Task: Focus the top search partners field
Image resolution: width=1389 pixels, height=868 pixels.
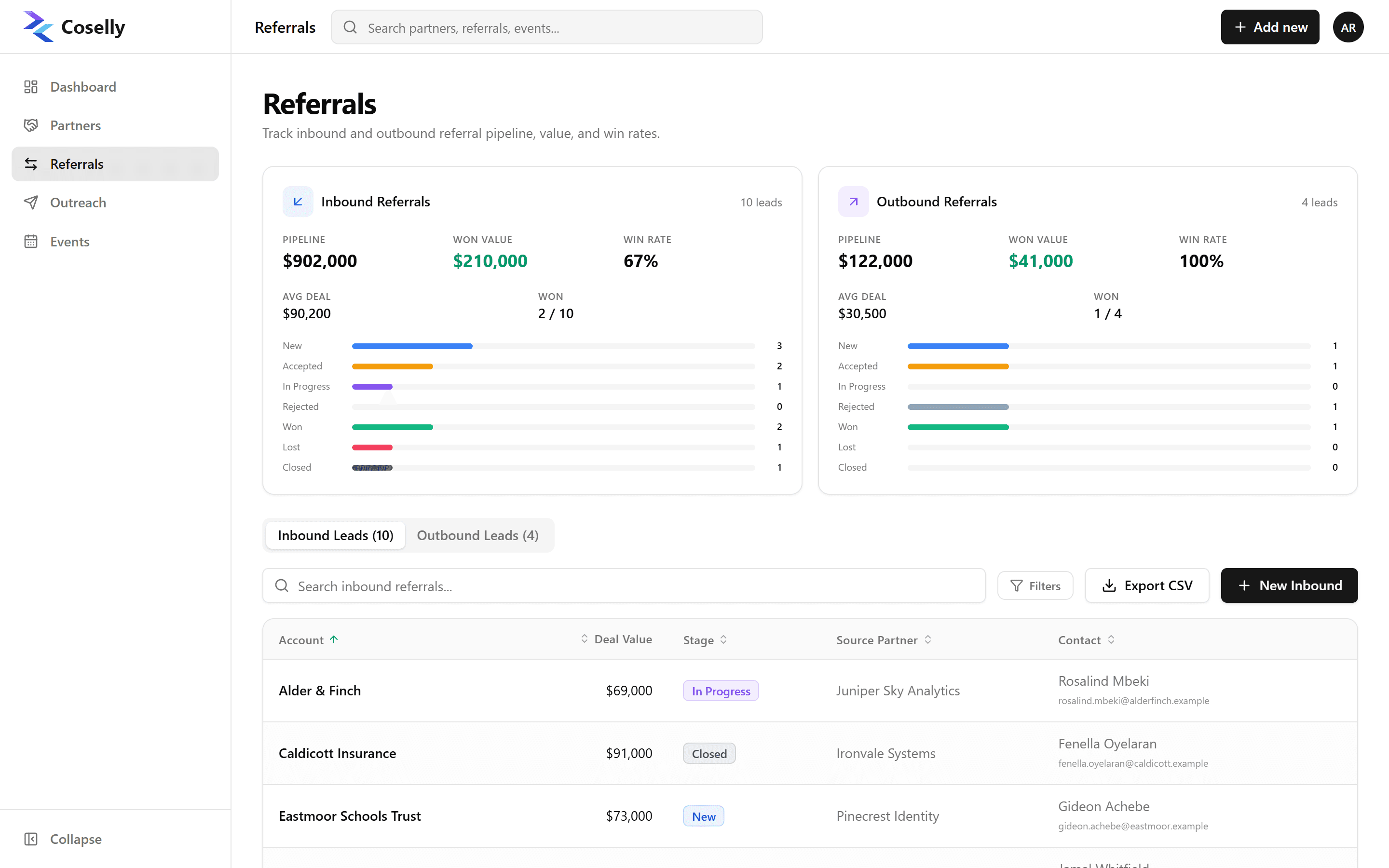Action: (546, 27)
